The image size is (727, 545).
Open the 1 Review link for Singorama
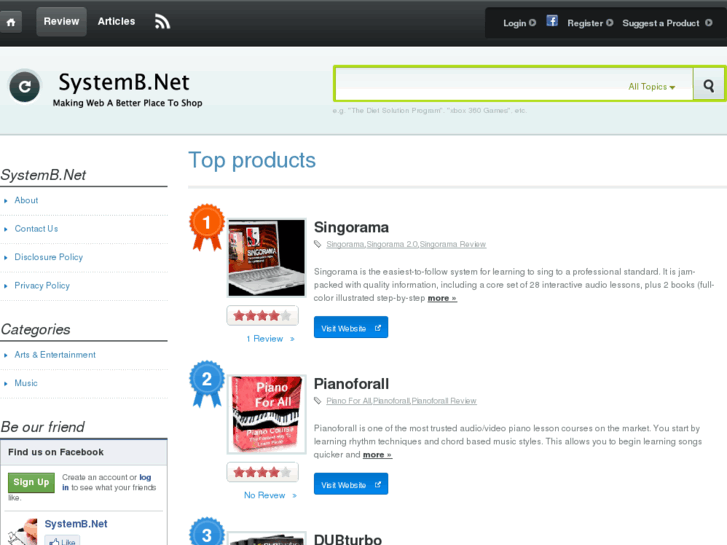[270, 339]
